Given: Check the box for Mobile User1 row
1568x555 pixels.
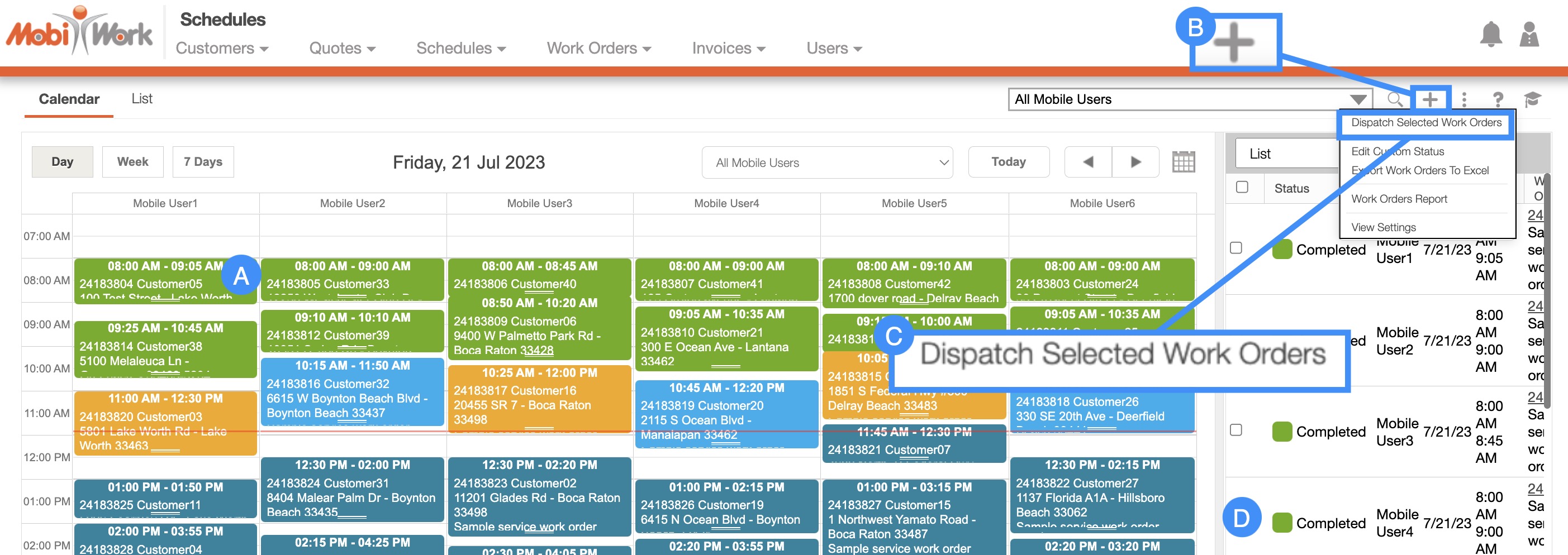Looking at the screenshot, I should click(x=1236, y=248).
